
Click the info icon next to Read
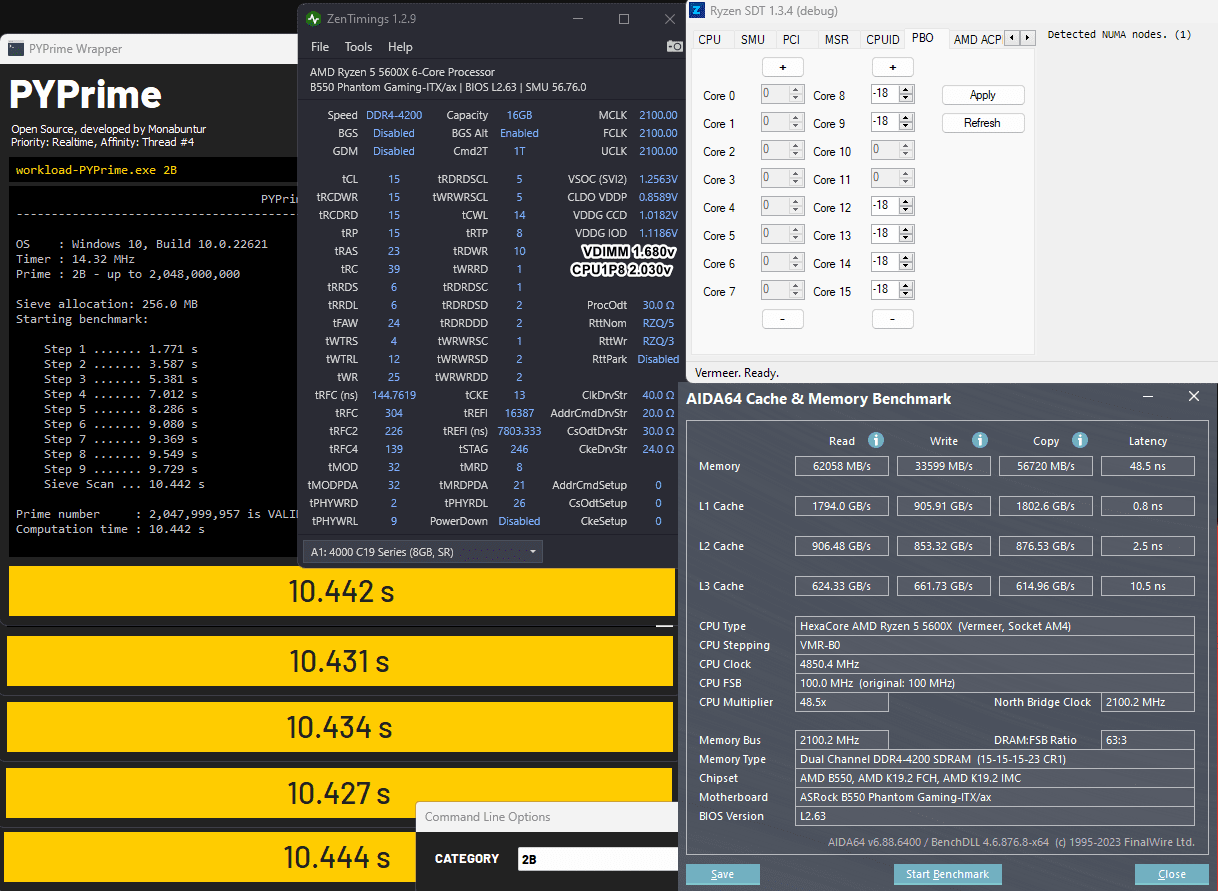pos(876,440)
